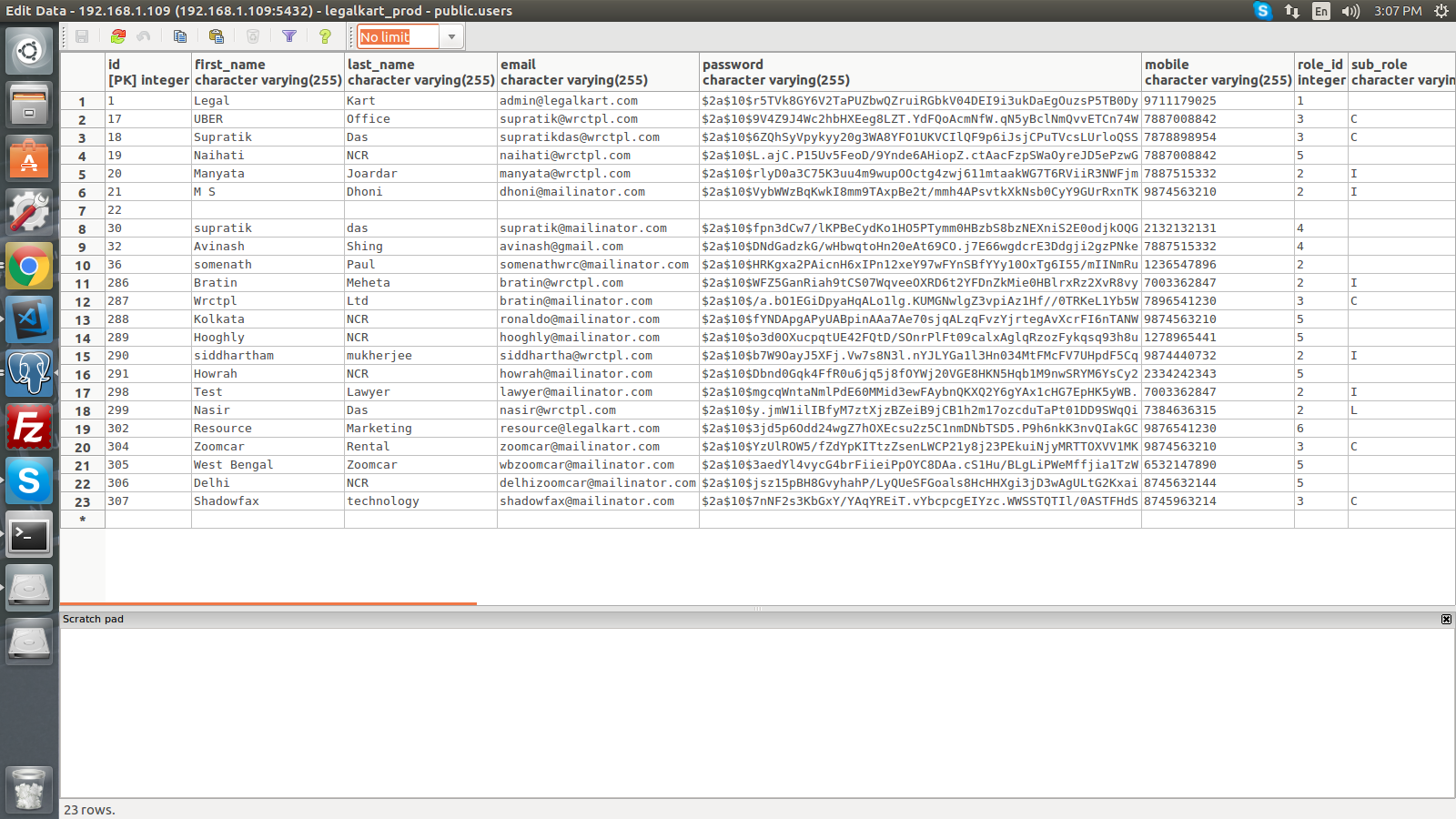This screenshot has width=1456, height=819.
Task: Close the Scratch pad panel
Action: pos(1446,619)
